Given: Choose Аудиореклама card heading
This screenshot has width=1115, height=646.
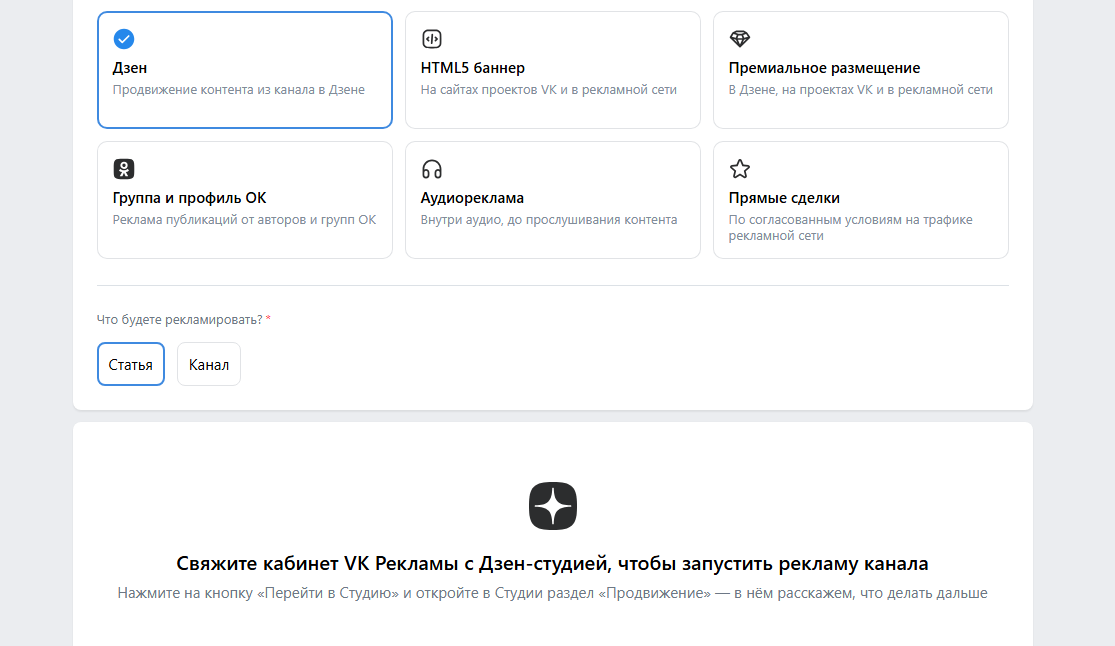Looking at the screenshot, I should (x=472, y=198).
